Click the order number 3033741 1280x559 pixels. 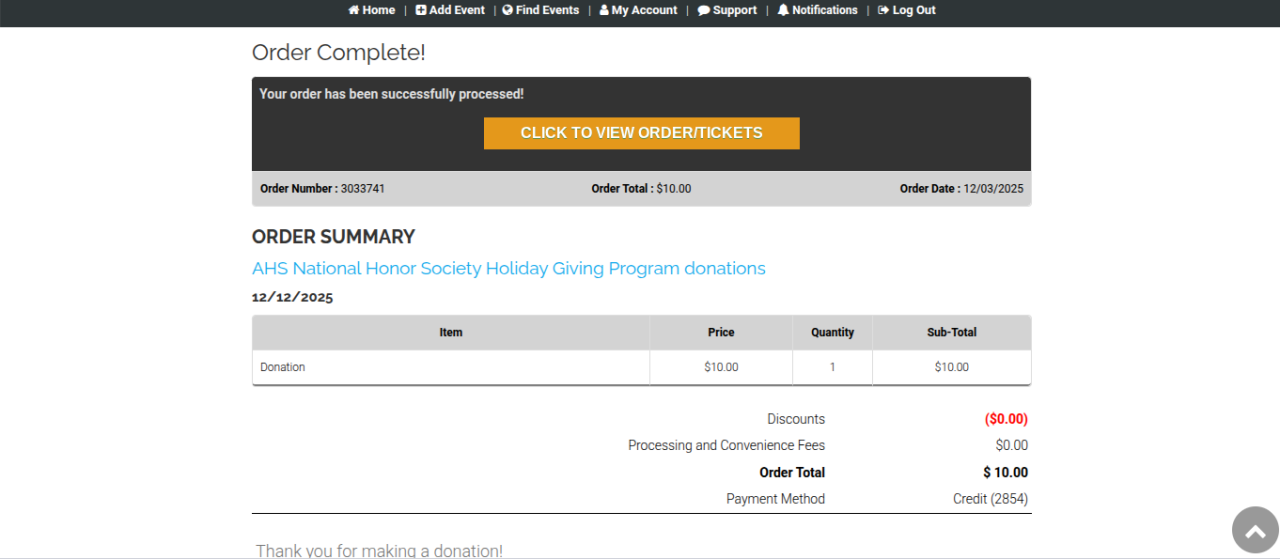(363, 188)
